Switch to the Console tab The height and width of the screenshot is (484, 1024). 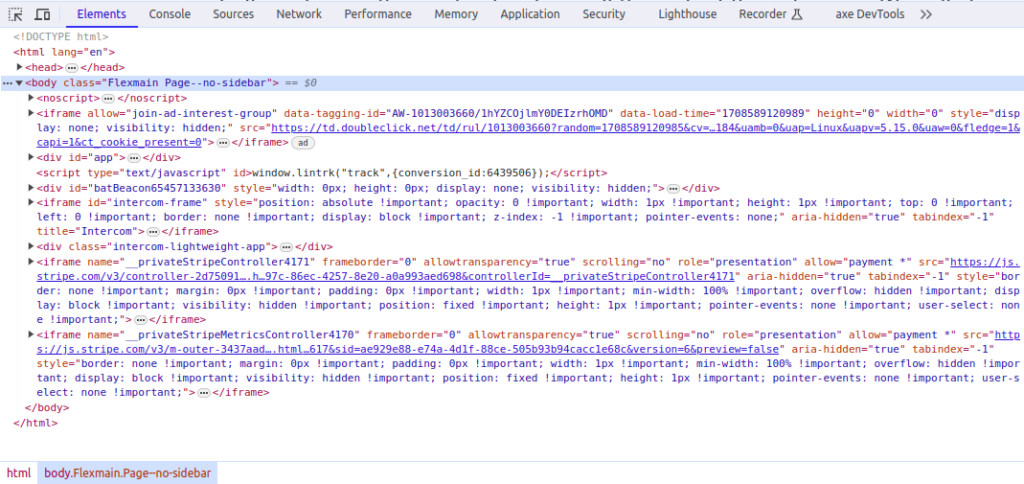click(170, 14)
